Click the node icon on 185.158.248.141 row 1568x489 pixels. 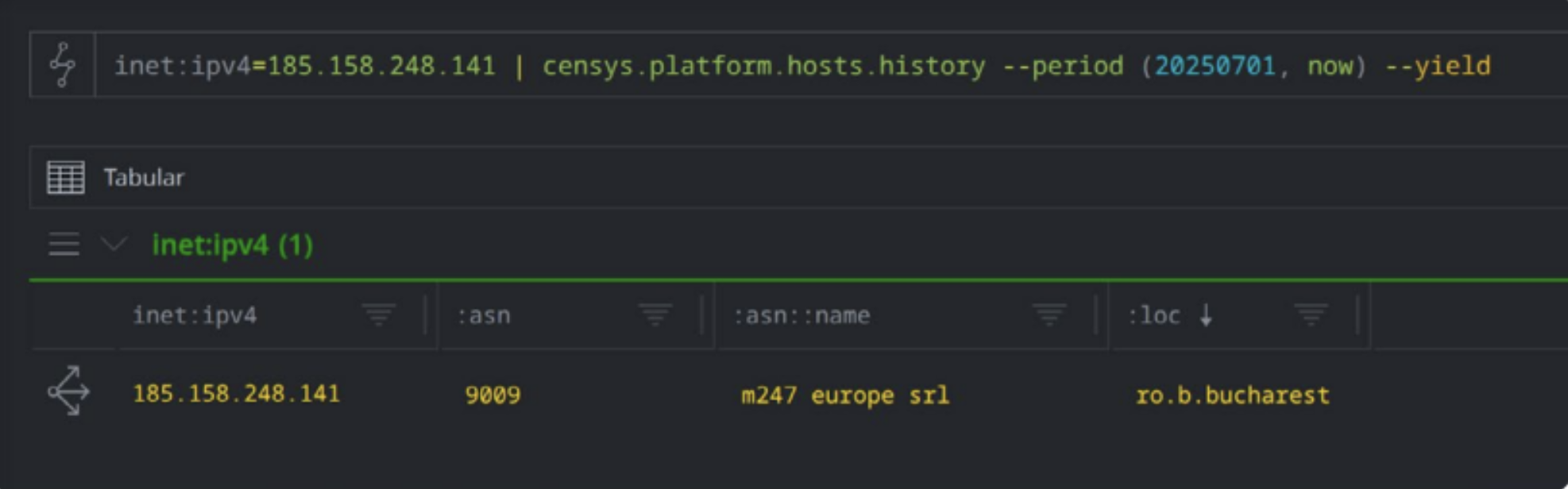coord(68,391)
